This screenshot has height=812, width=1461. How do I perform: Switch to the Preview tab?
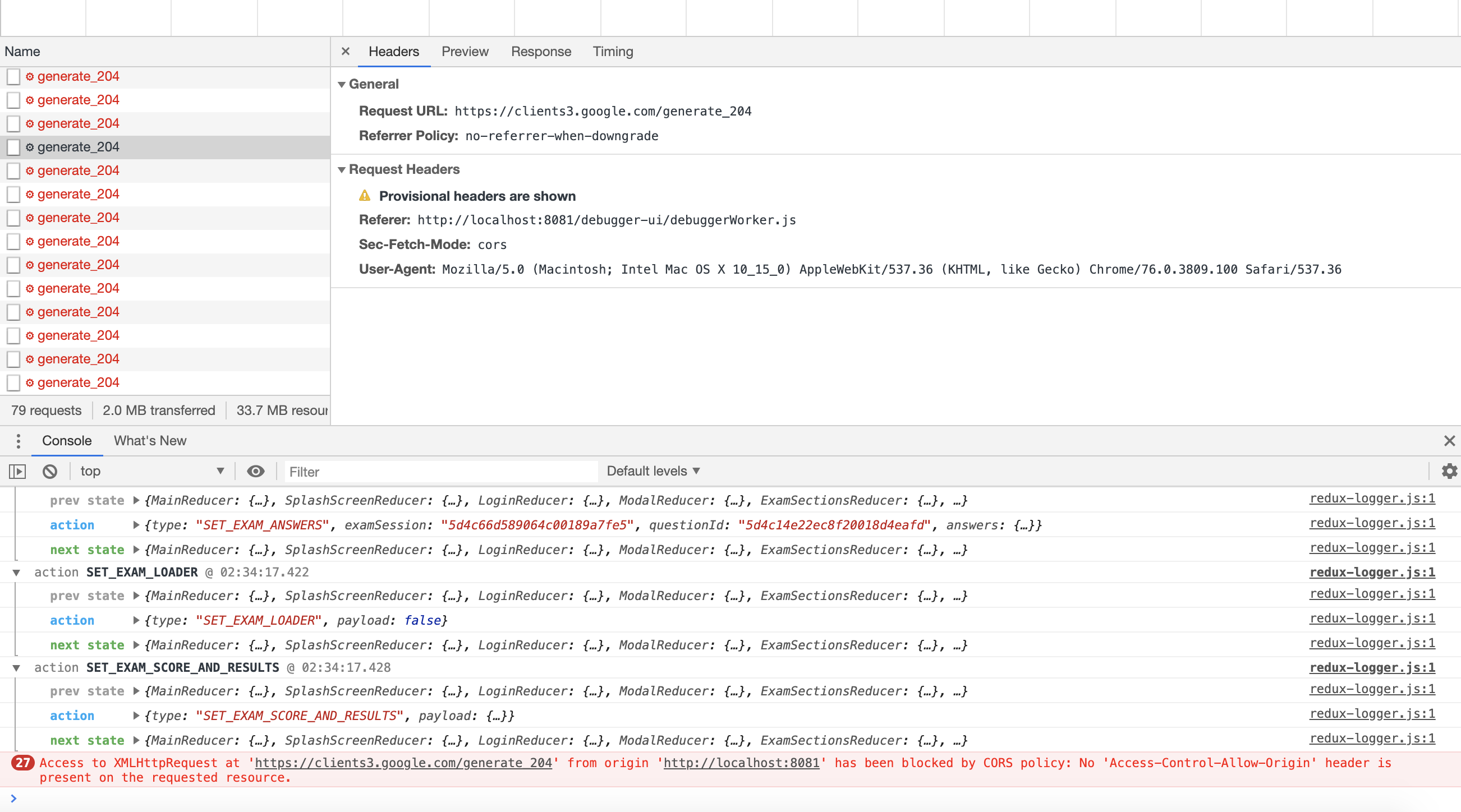465,52
